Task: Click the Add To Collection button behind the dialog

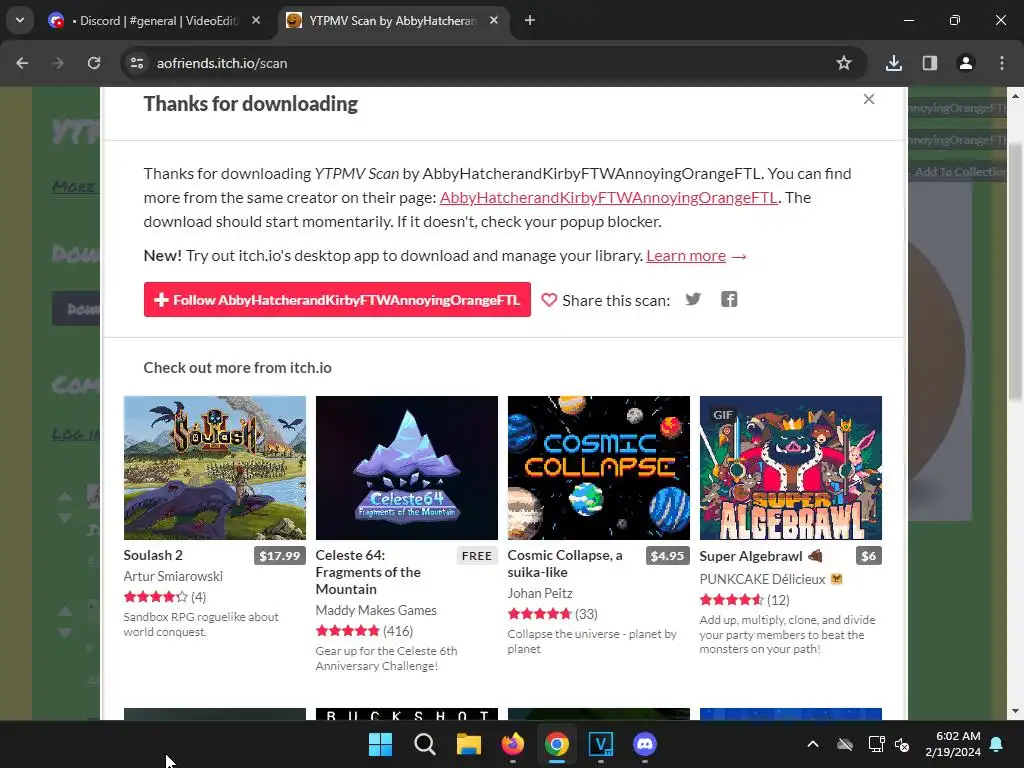Action: point(957,172)
